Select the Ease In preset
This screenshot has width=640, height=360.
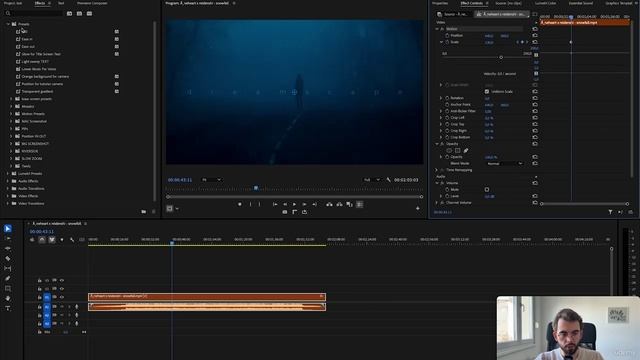pos(27,39)
